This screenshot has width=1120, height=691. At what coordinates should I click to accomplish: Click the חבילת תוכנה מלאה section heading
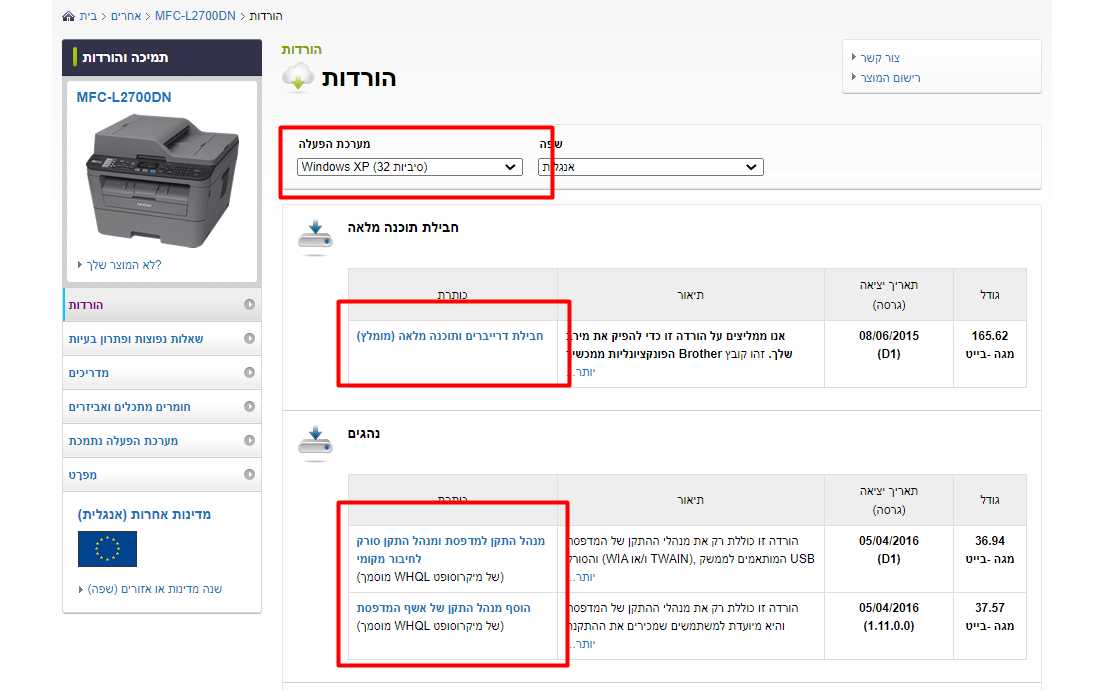[x=403, y=228]
